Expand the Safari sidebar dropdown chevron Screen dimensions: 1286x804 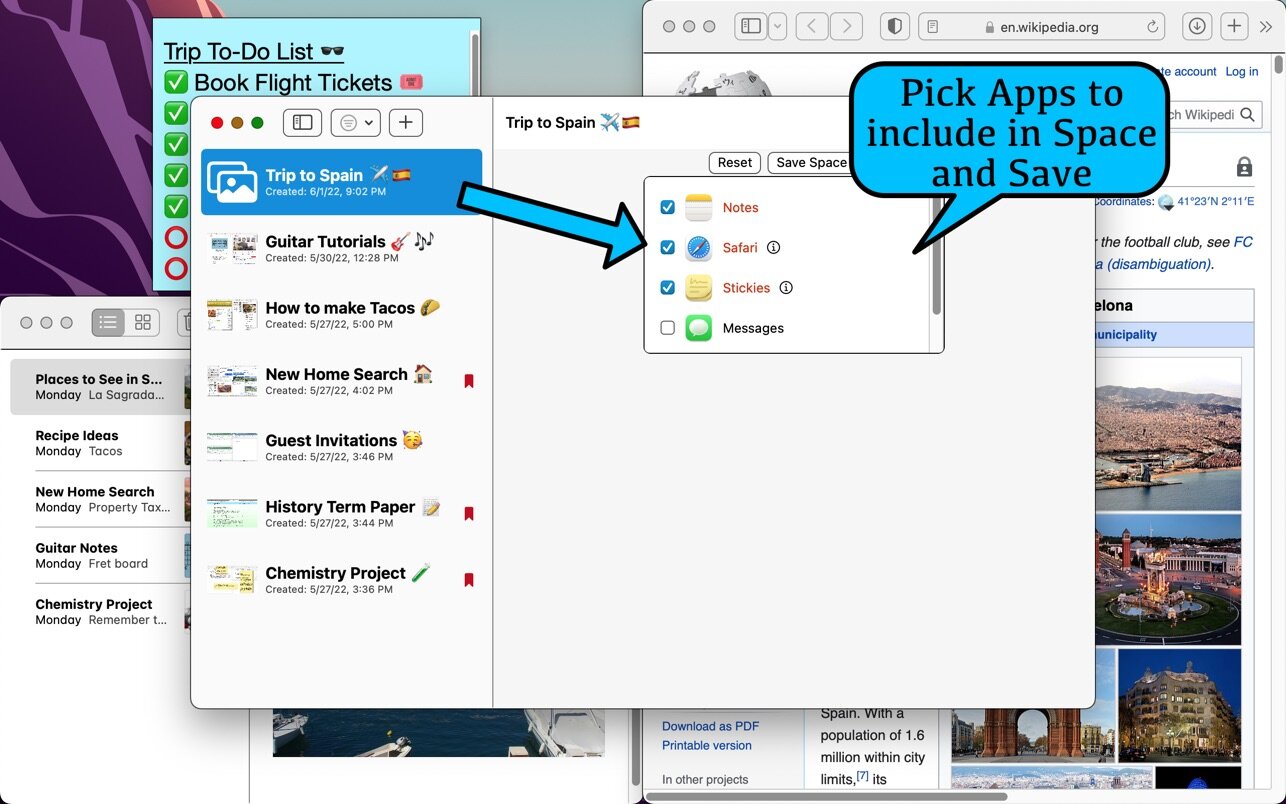[x=777, y=27]
